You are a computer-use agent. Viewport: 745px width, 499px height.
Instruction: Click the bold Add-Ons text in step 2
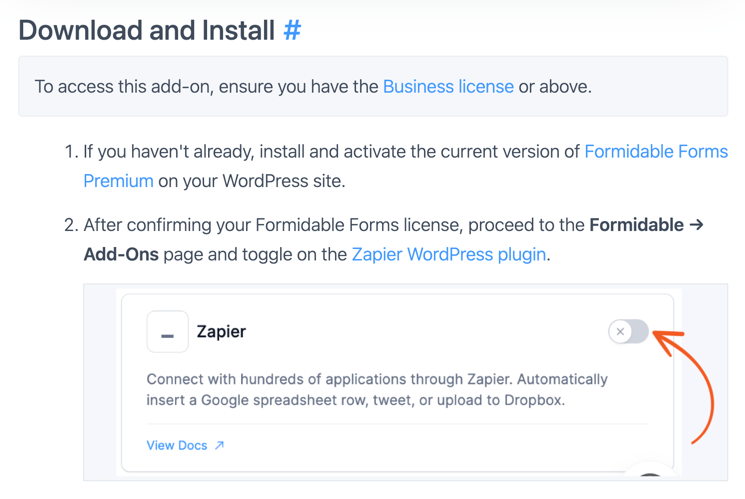pyautogui.click(x=121, y=254)
